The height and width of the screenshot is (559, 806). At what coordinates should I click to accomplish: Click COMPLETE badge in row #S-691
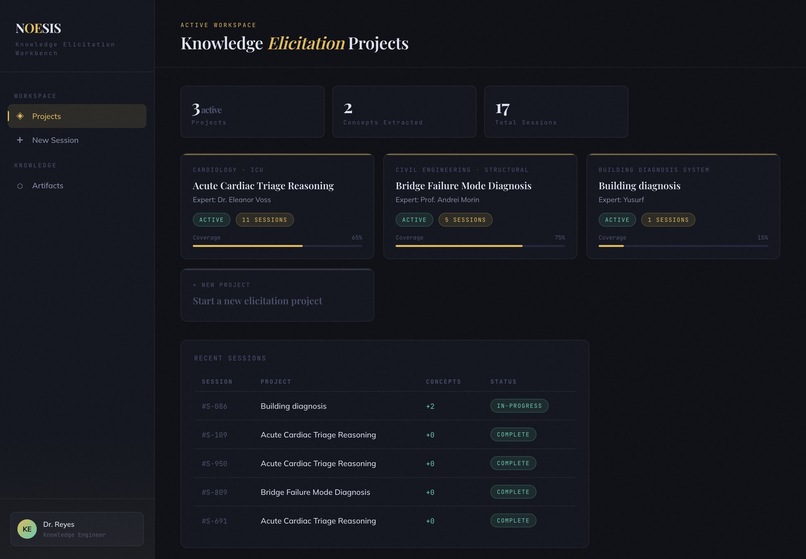(513, 521)
